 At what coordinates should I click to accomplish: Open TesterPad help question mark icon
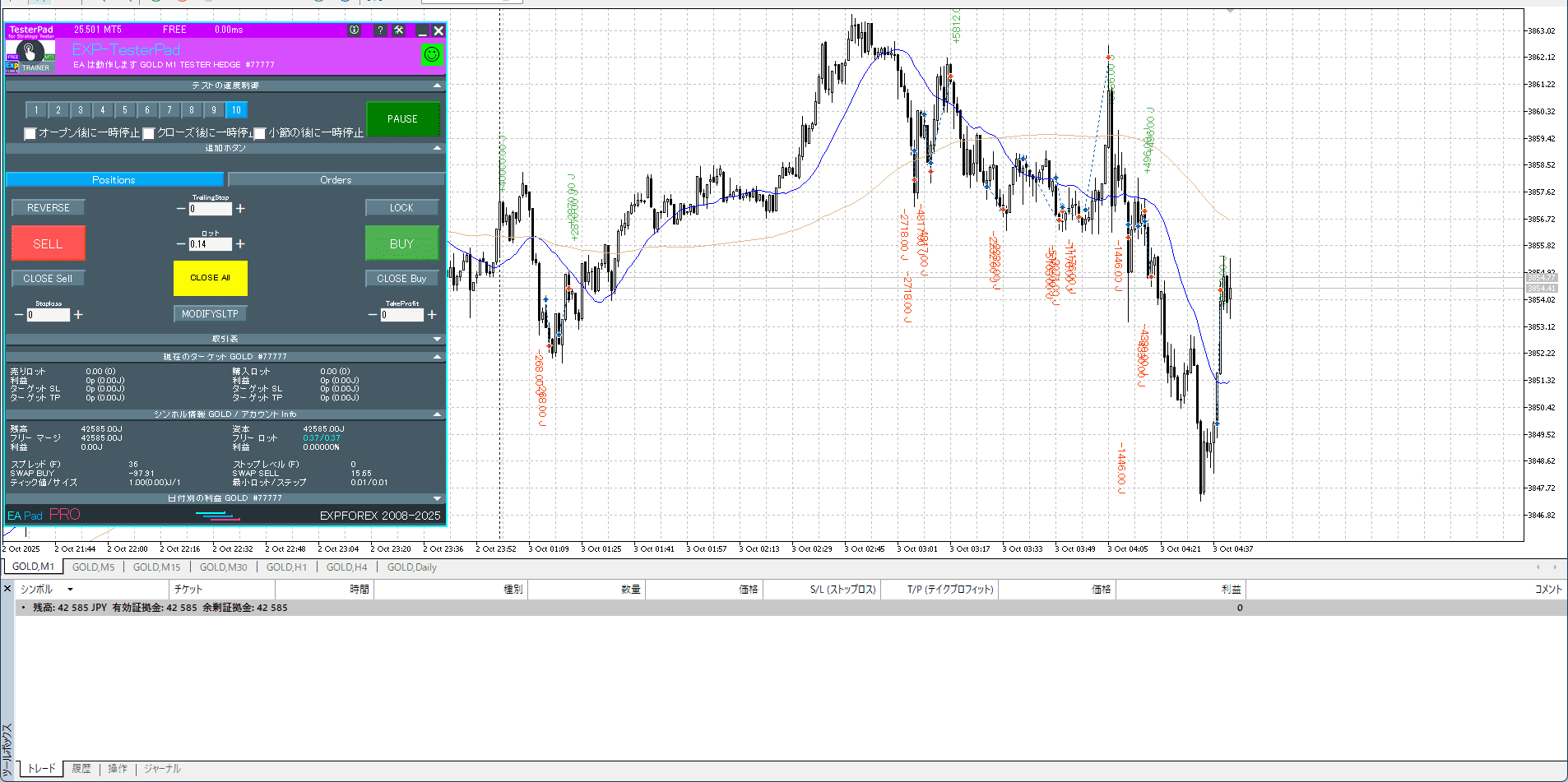click(379, 30)
